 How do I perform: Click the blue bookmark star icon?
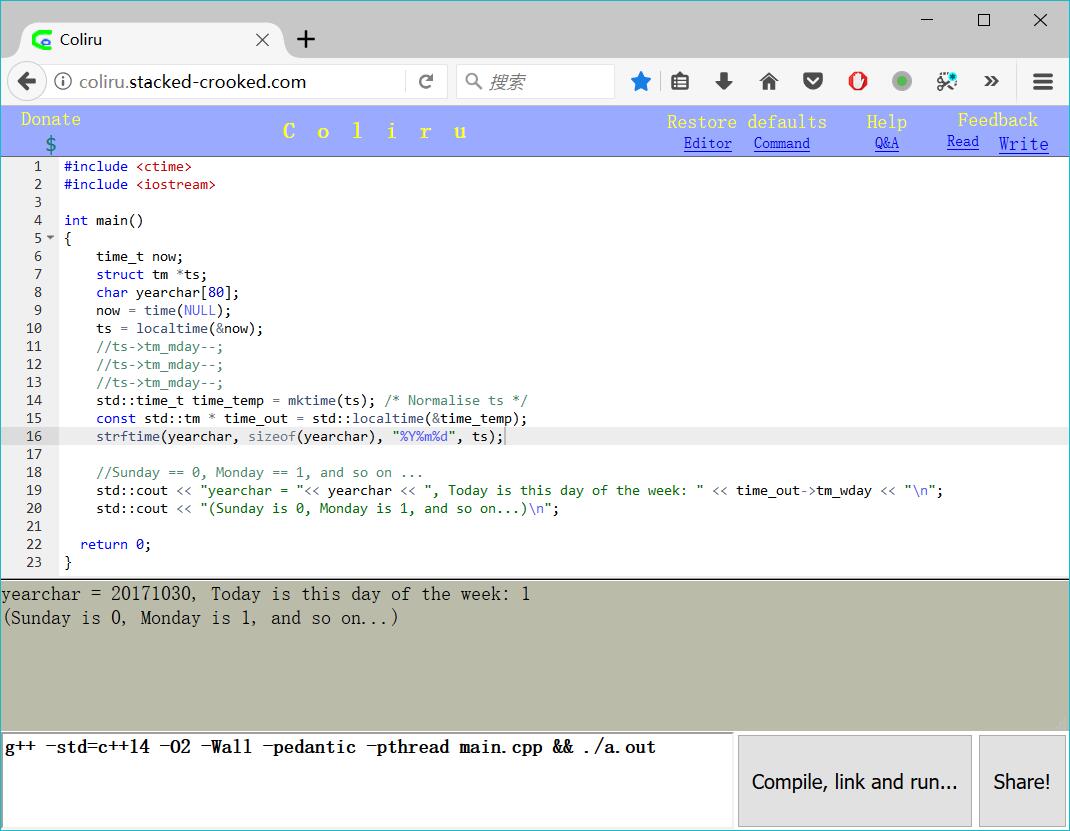pos(641,82)
